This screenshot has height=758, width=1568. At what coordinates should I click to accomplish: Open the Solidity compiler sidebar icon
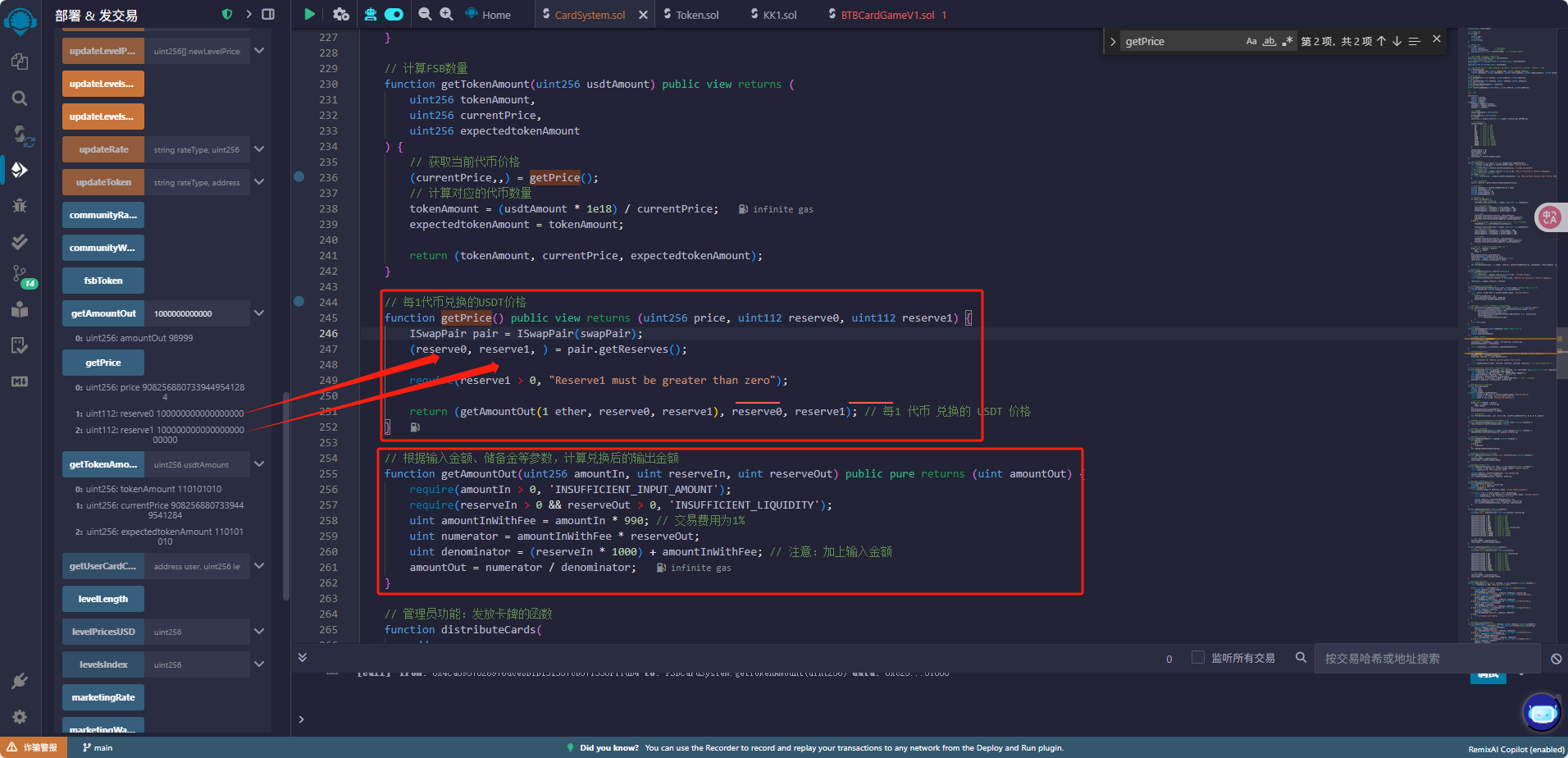point(22,135)
